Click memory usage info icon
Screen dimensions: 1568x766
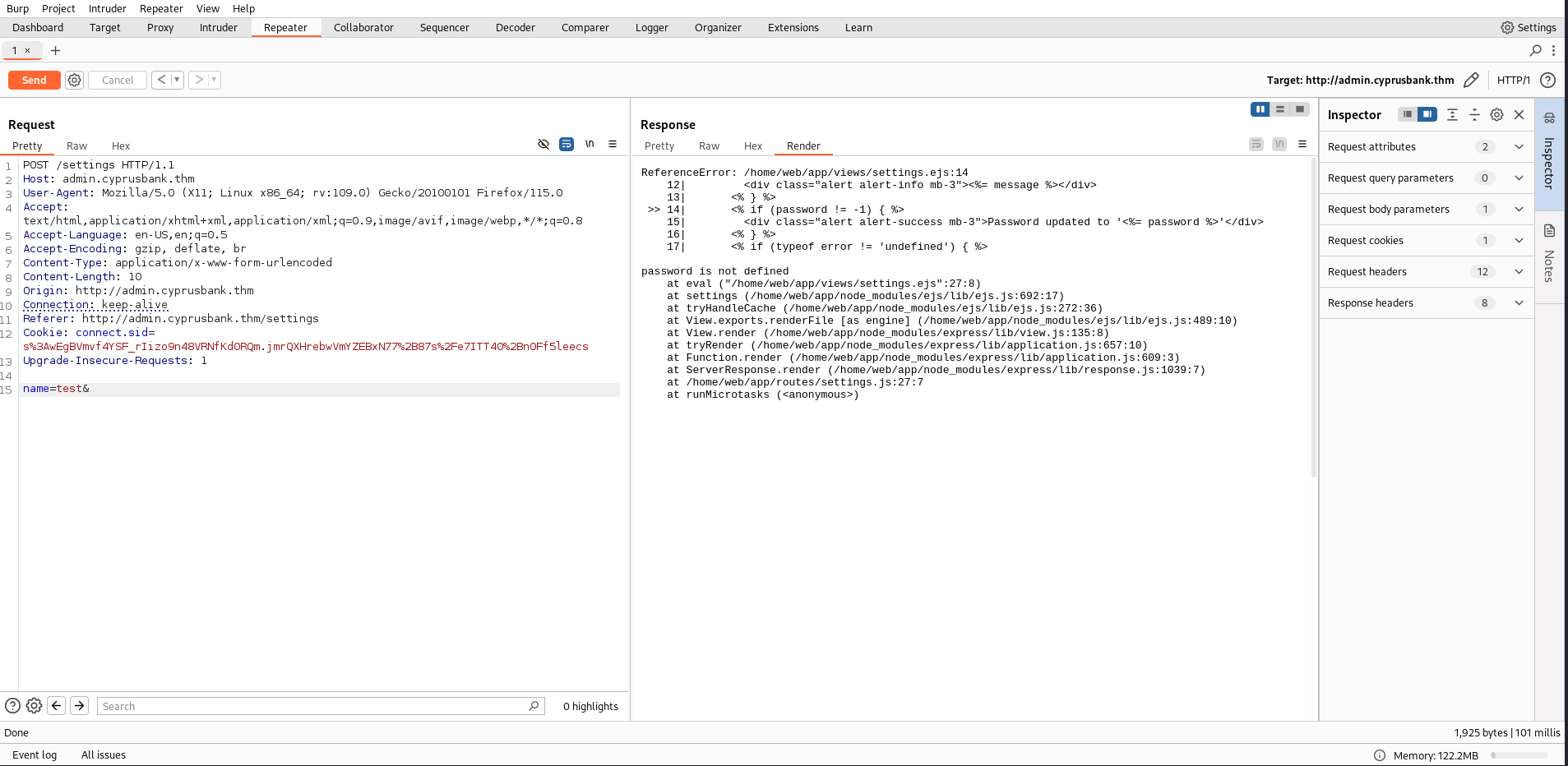pyautogui.click(x=1380, y=755)
